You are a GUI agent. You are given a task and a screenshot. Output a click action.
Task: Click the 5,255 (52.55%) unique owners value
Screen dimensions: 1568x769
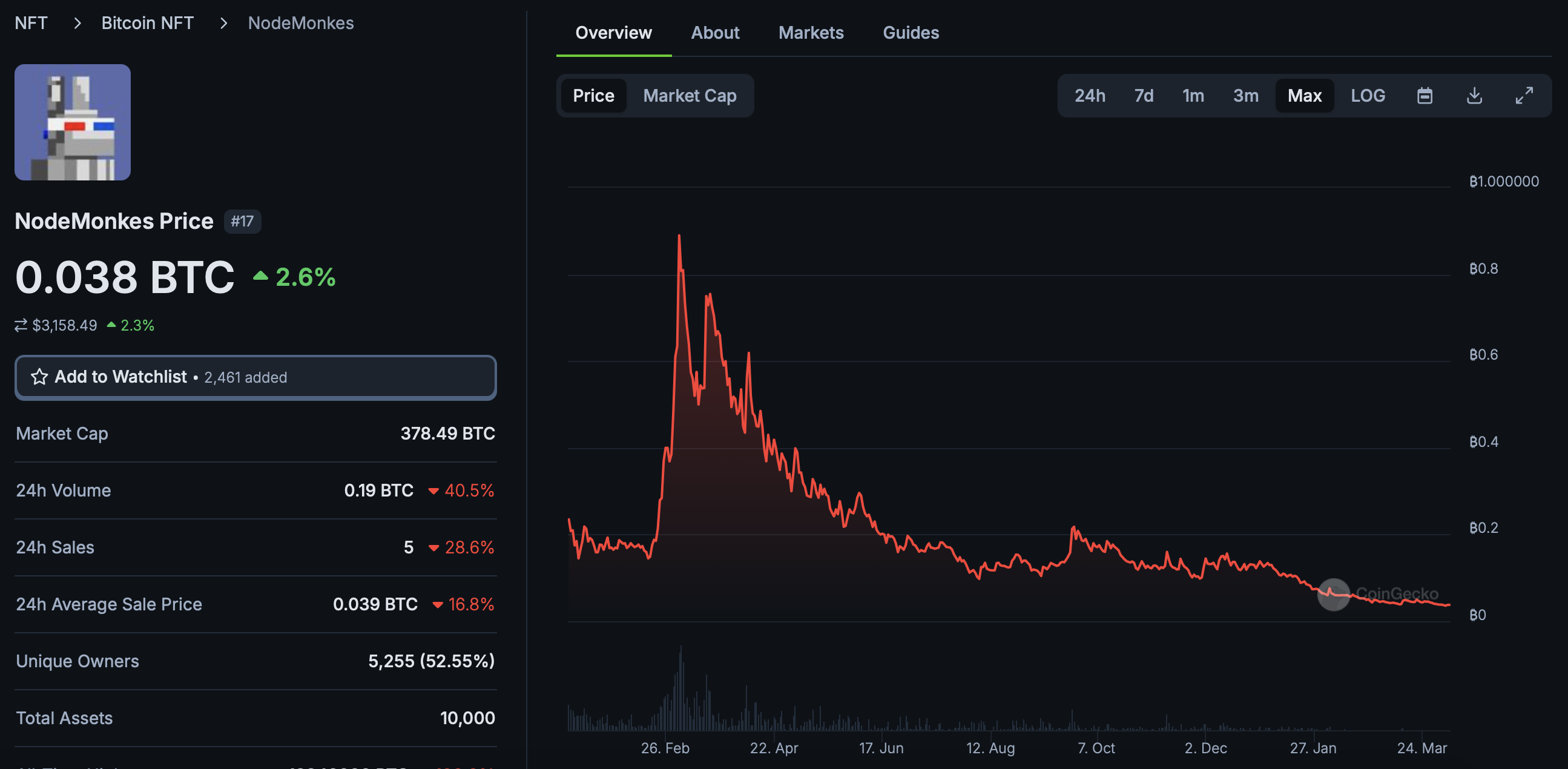click(431, 661)
